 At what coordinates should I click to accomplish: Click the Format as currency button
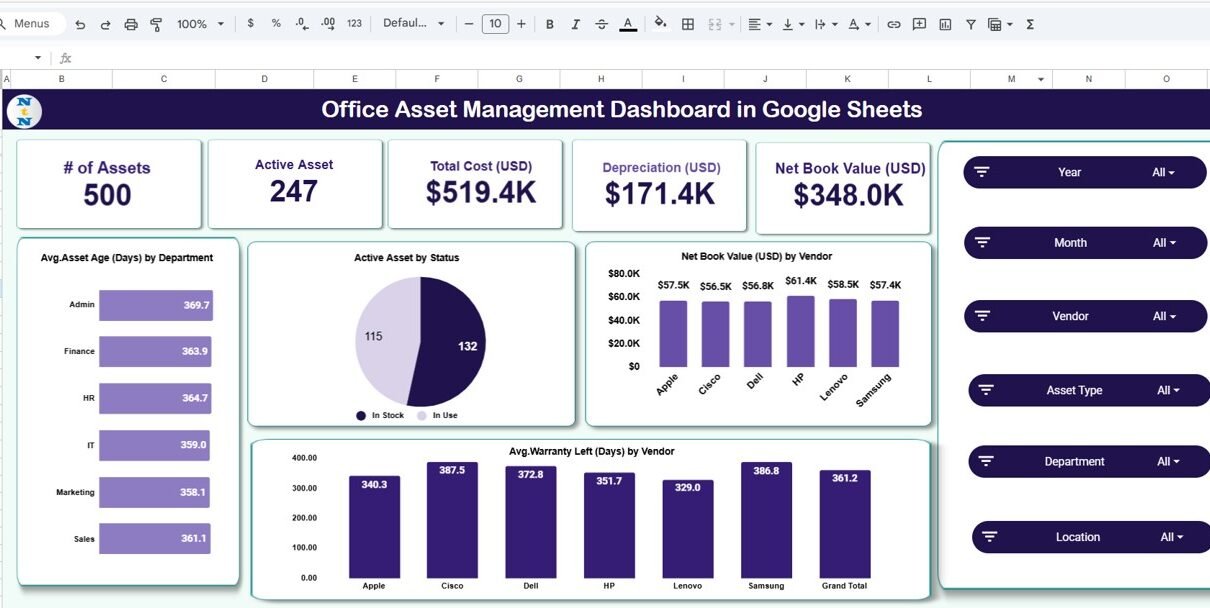pos(250,24)
